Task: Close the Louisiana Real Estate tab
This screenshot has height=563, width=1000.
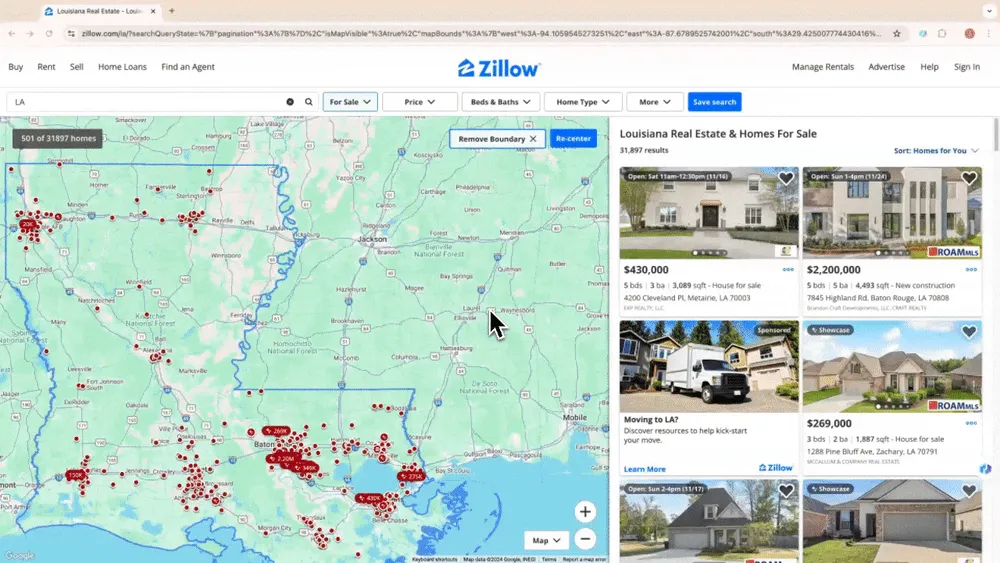Action: [153, 11]
